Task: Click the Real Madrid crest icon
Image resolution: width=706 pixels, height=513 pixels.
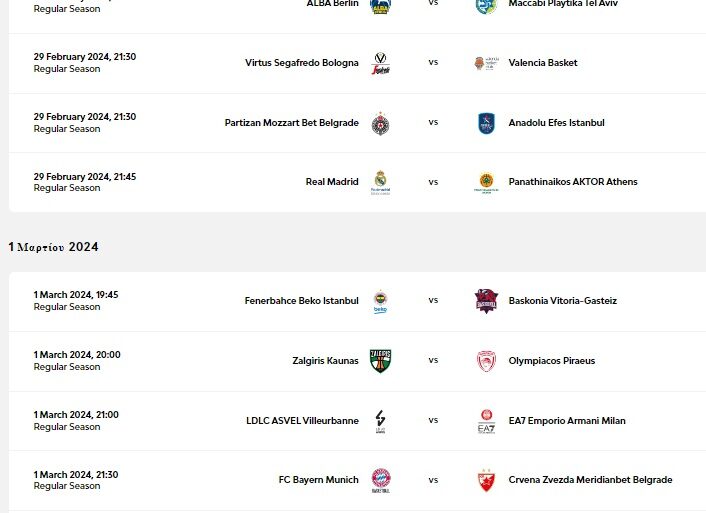Action: [x=380, y=182]
